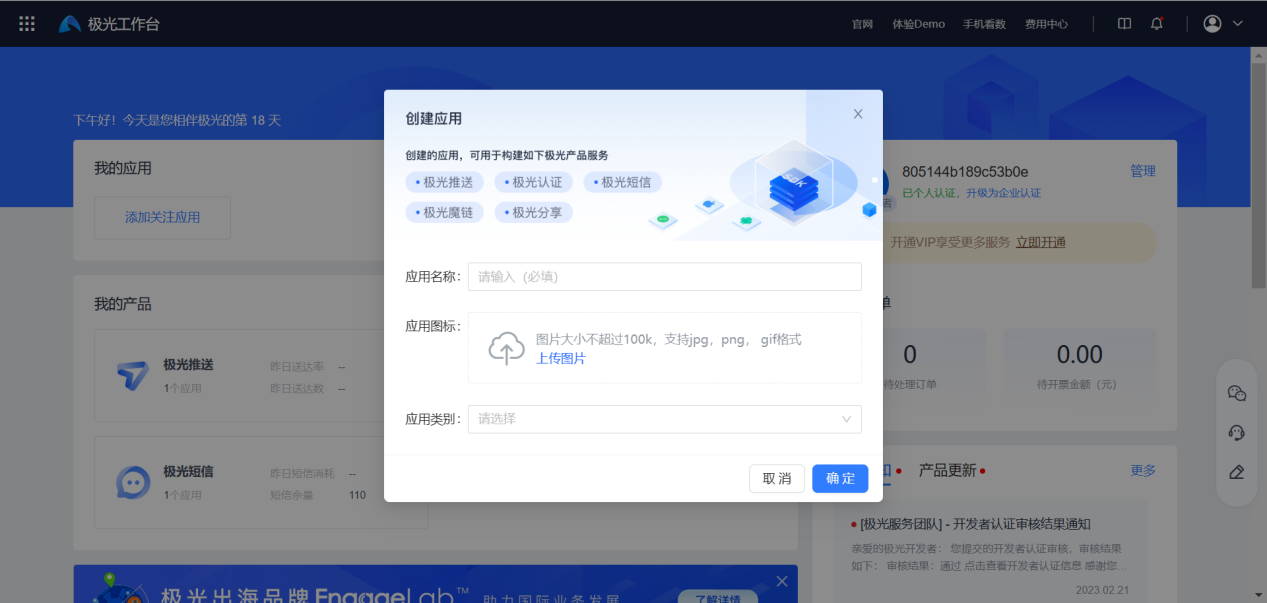The height and width of the screenshot is (603, 1267).
Task: Close the EngageLab banner
Action: coord(782,581)
